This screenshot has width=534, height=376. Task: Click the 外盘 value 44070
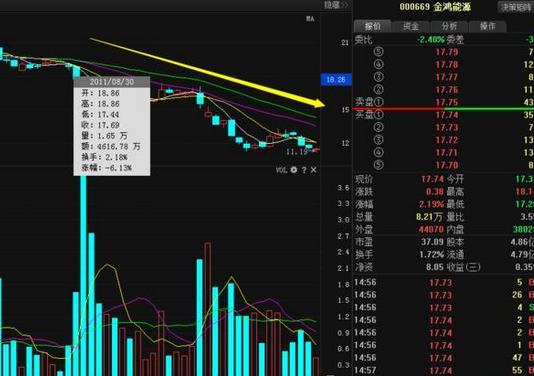pyautogui.click(x=431, y=230)
